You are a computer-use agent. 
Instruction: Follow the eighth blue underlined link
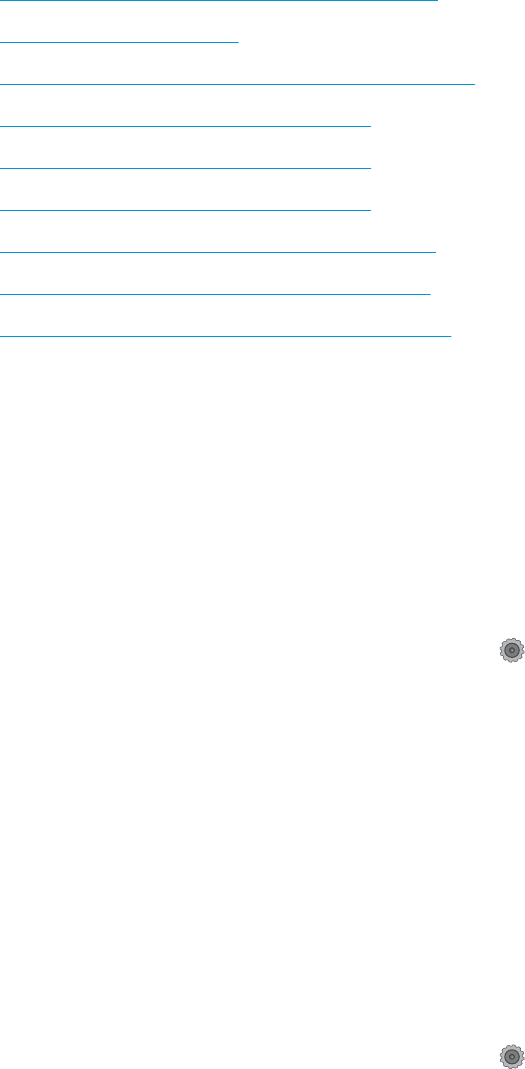pyautogui.click(x=215, y=295)
